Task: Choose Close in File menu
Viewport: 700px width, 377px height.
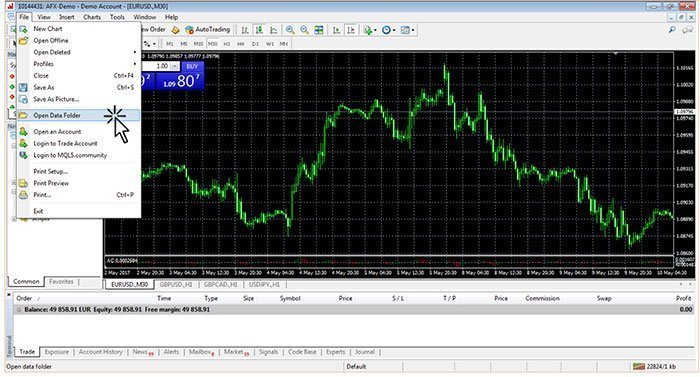Action: click(x=79, y=75)
